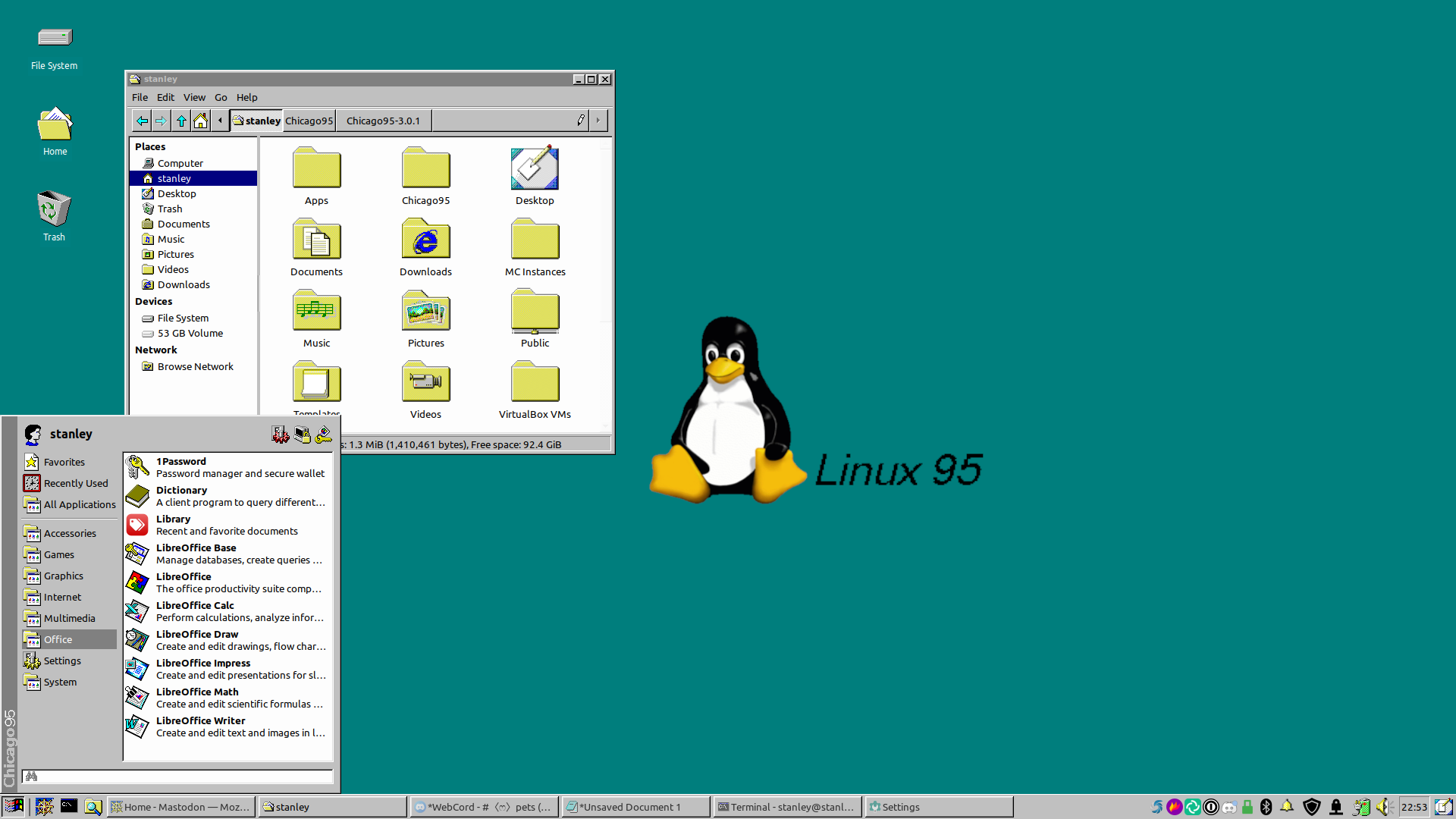The height and width of the screenshot is (819, 1456).
Task: Launch Dictionary from the menu list
Action: click(x=227, y=496)
